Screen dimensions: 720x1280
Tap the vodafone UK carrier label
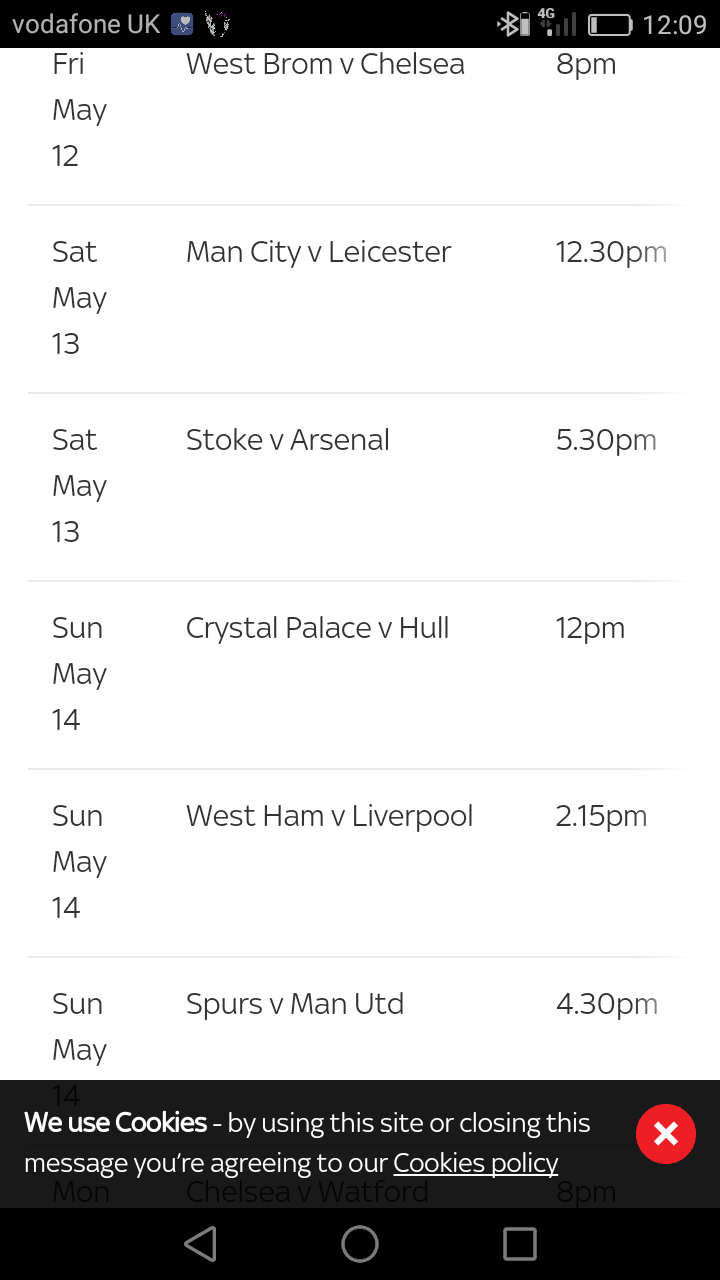(x=86, y=24)
